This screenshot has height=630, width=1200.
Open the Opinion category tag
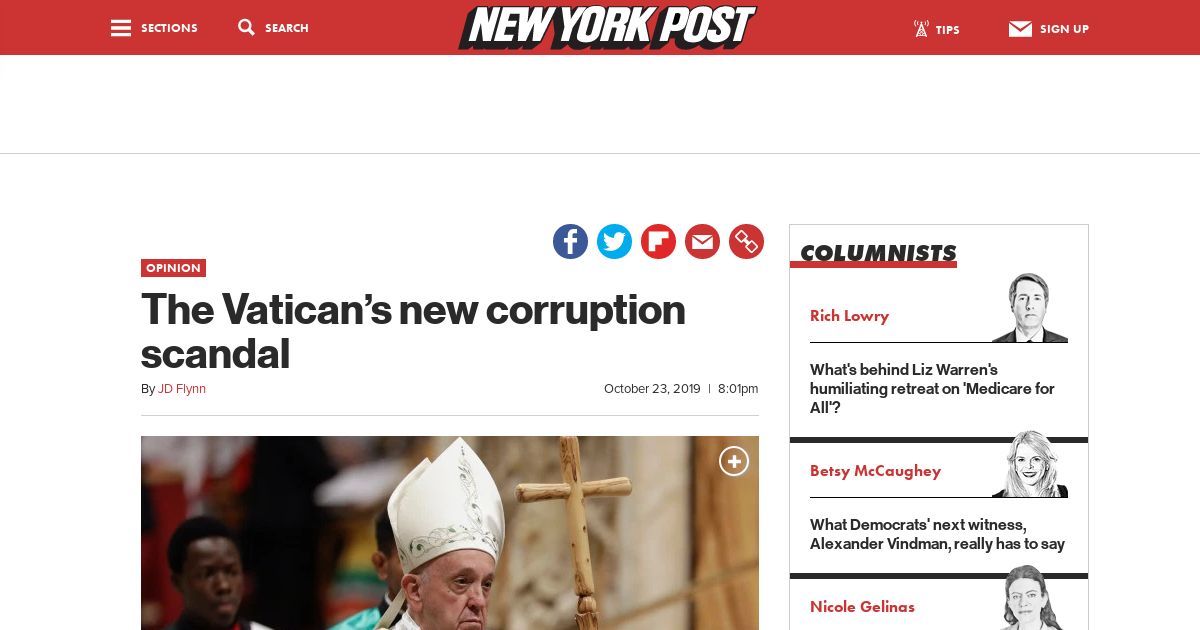click(x=173, y=268)
